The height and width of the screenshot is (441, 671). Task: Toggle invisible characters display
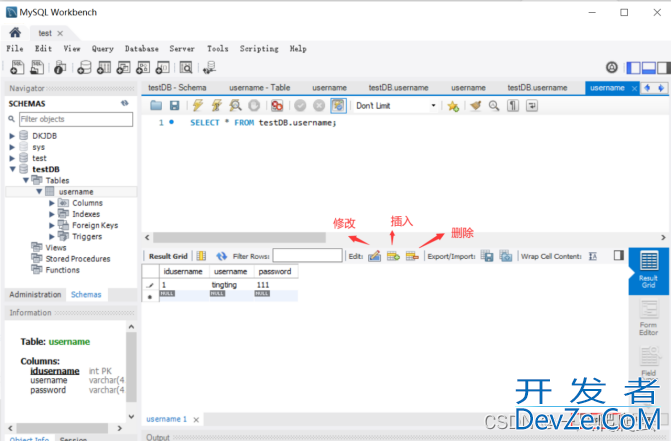click(x=513, y=106)
